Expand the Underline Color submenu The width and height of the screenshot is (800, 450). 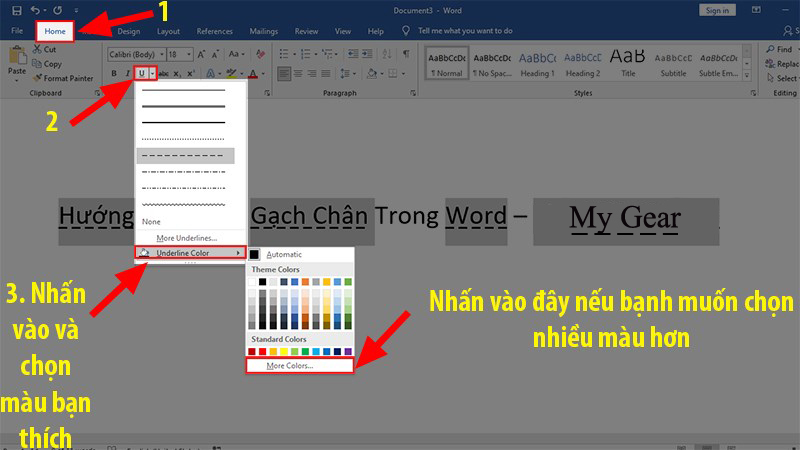point(190,253)
